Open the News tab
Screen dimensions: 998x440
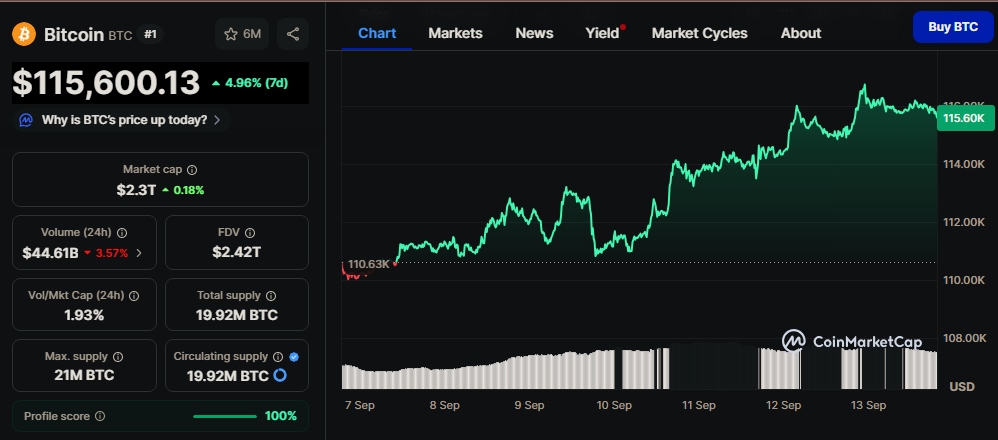[x=534, y=33]
